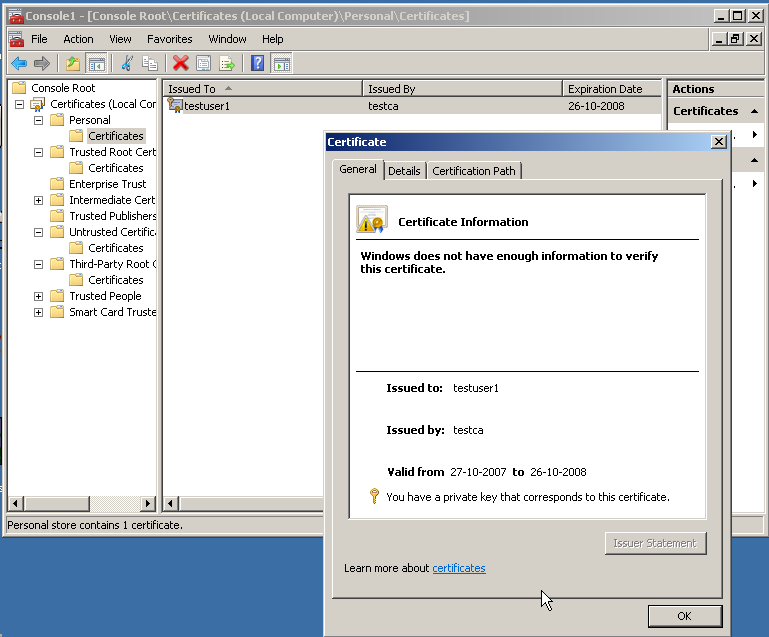Collapse the Personal store node
The height and width of the screenshot is (637, 769).
point(38,120)
